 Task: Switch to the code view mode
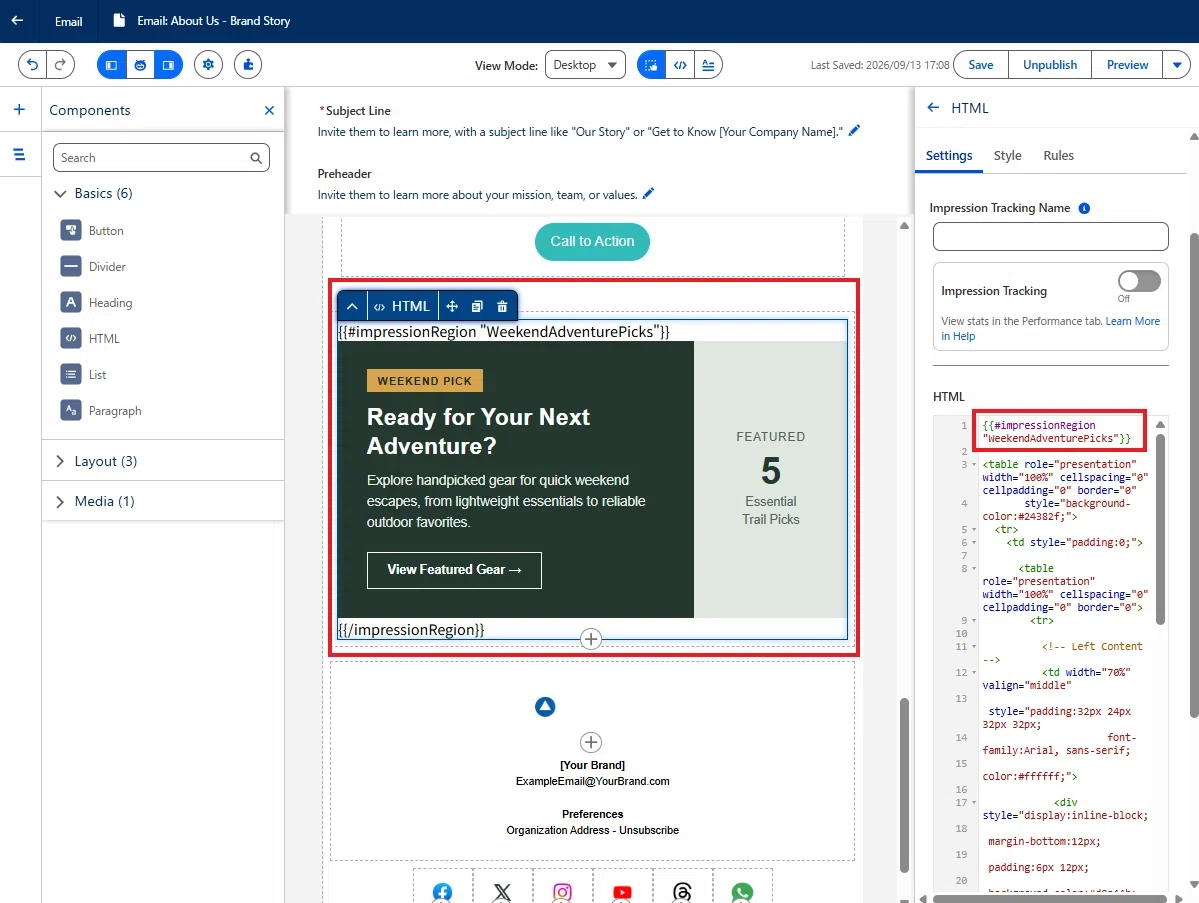[x=680, y=65]
